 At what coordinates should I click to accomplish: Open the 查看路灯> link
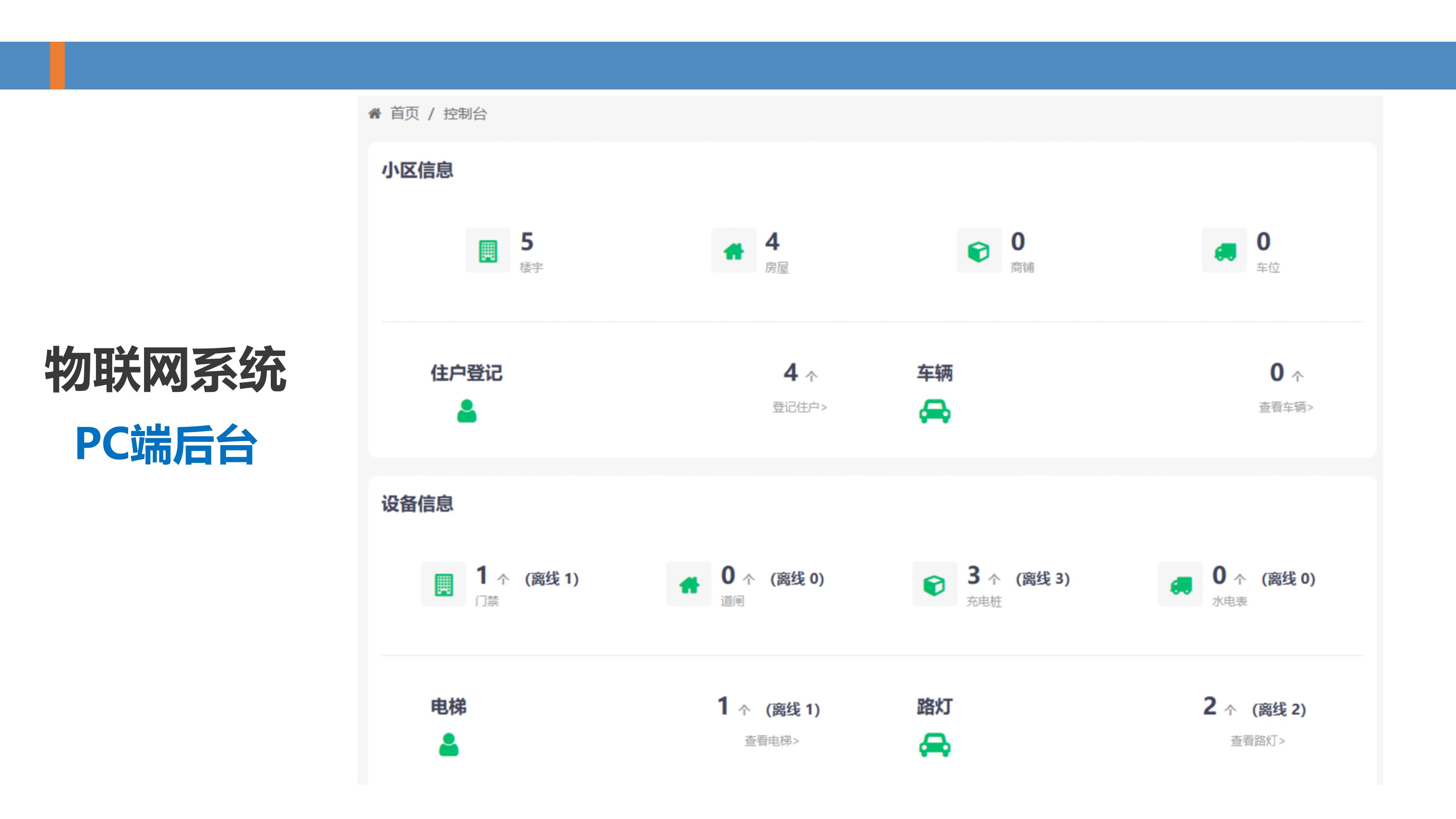(1258, 741)
